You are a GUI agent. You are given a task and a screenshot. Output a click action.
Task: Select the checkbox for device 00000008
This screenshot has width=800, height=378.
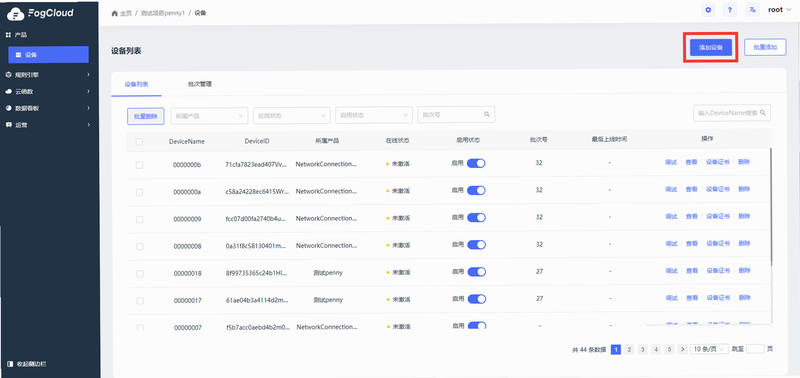click(x=139, y=246)
